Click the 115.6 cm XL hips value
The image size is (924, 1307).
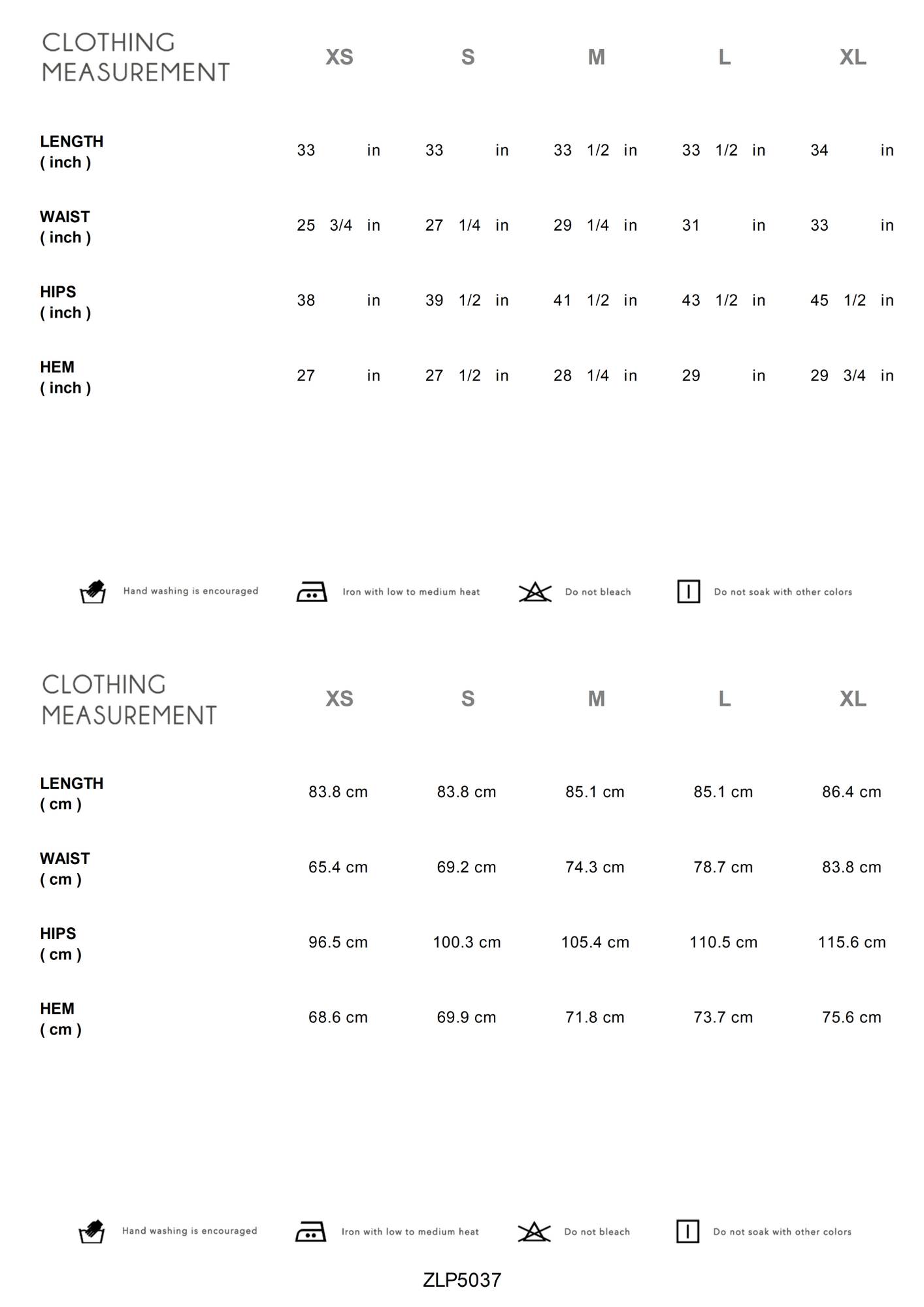pyautogui.click(x=851, y=942)
